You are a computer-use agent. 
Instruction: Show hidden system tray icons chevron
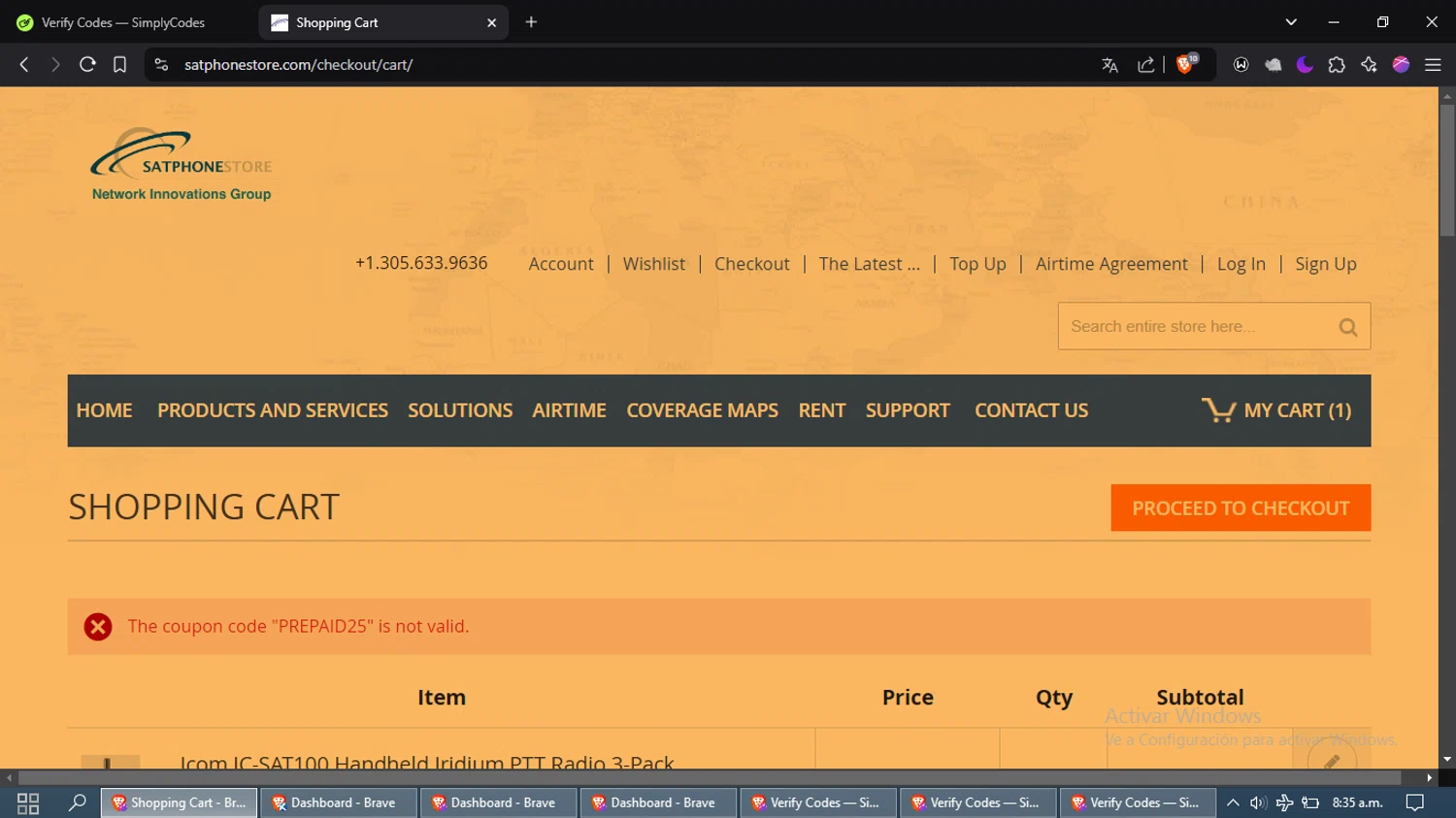(1233, 802)
